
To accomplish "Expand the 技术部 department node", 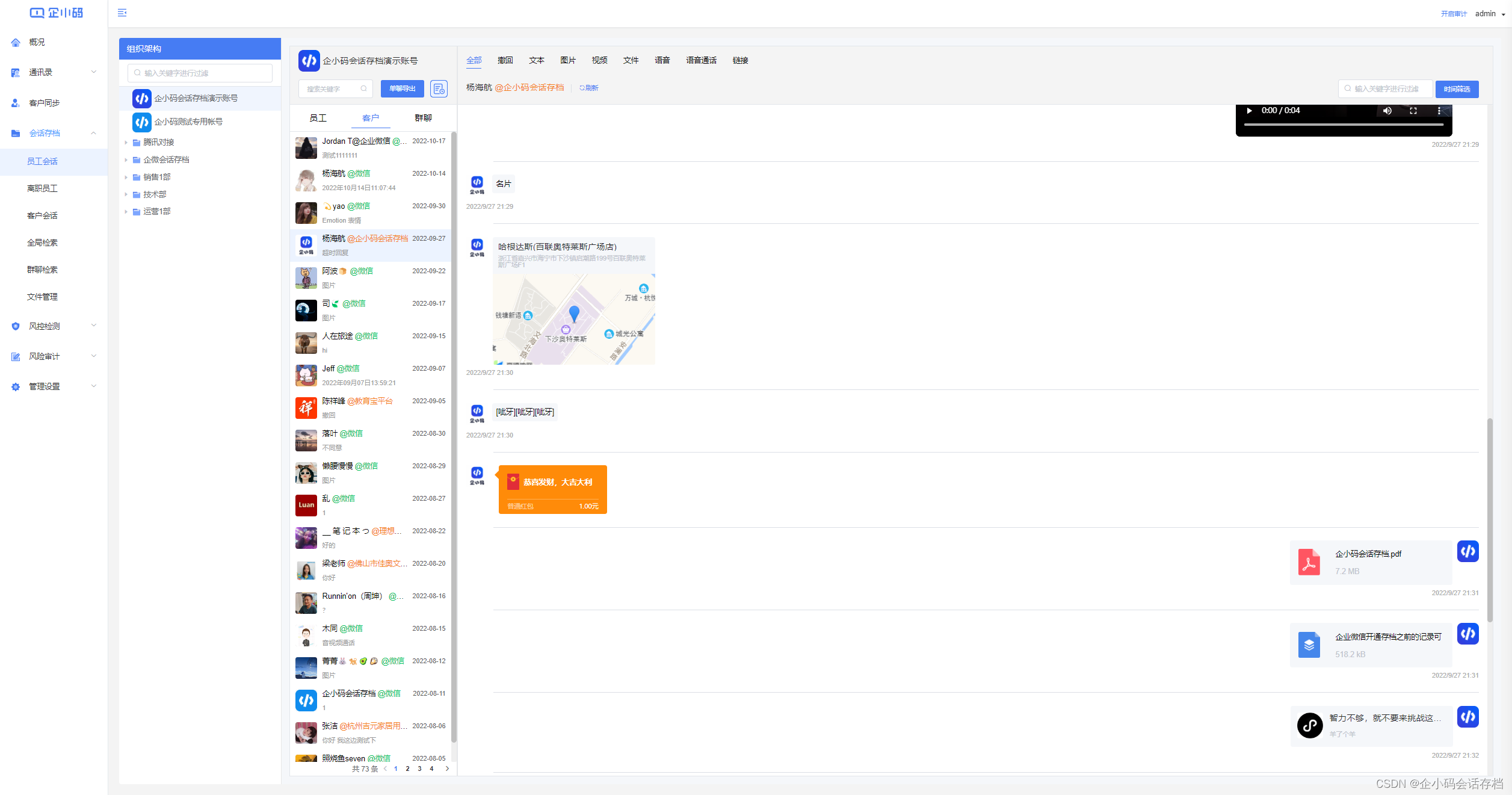I will click(126, 195).
